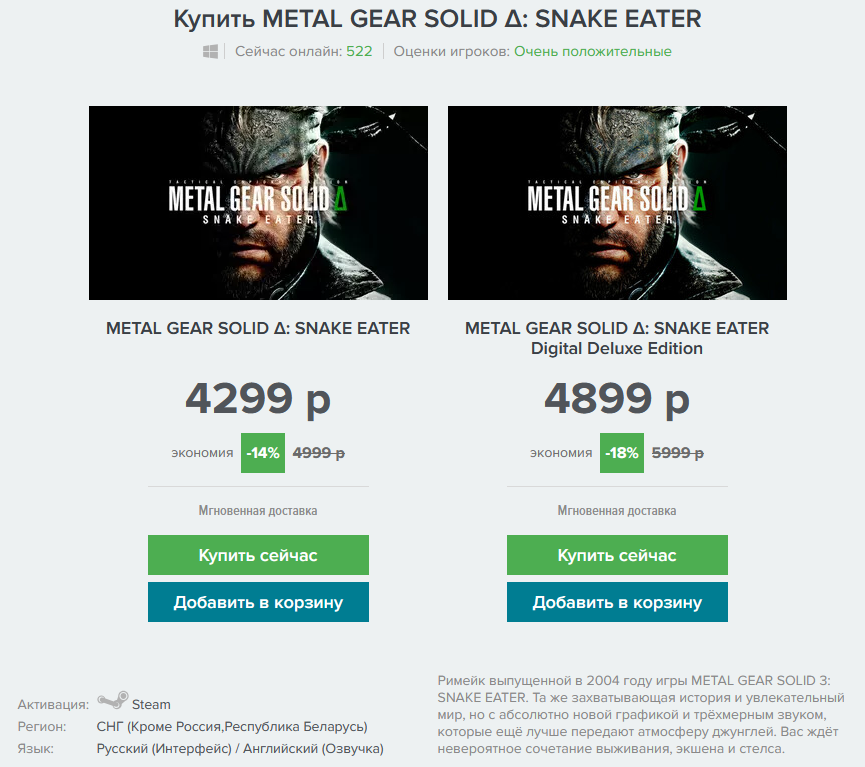
Task: Select the standard edition title text
Action: pos(258,328)
